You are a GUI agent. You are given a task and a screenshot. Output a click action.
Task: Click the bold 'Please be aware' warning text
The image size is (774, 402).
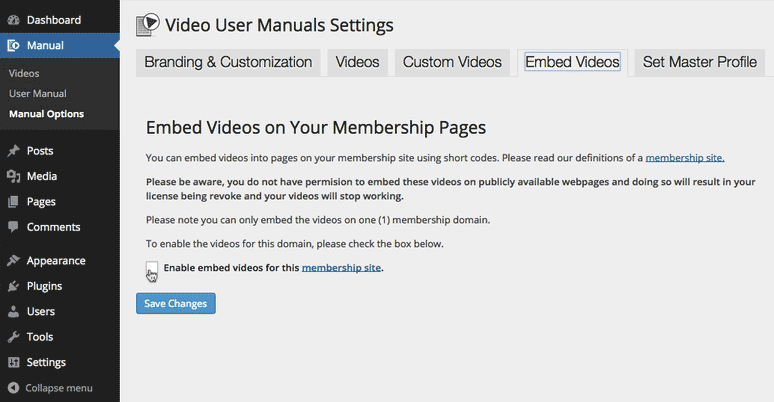(x=450, y=189)
